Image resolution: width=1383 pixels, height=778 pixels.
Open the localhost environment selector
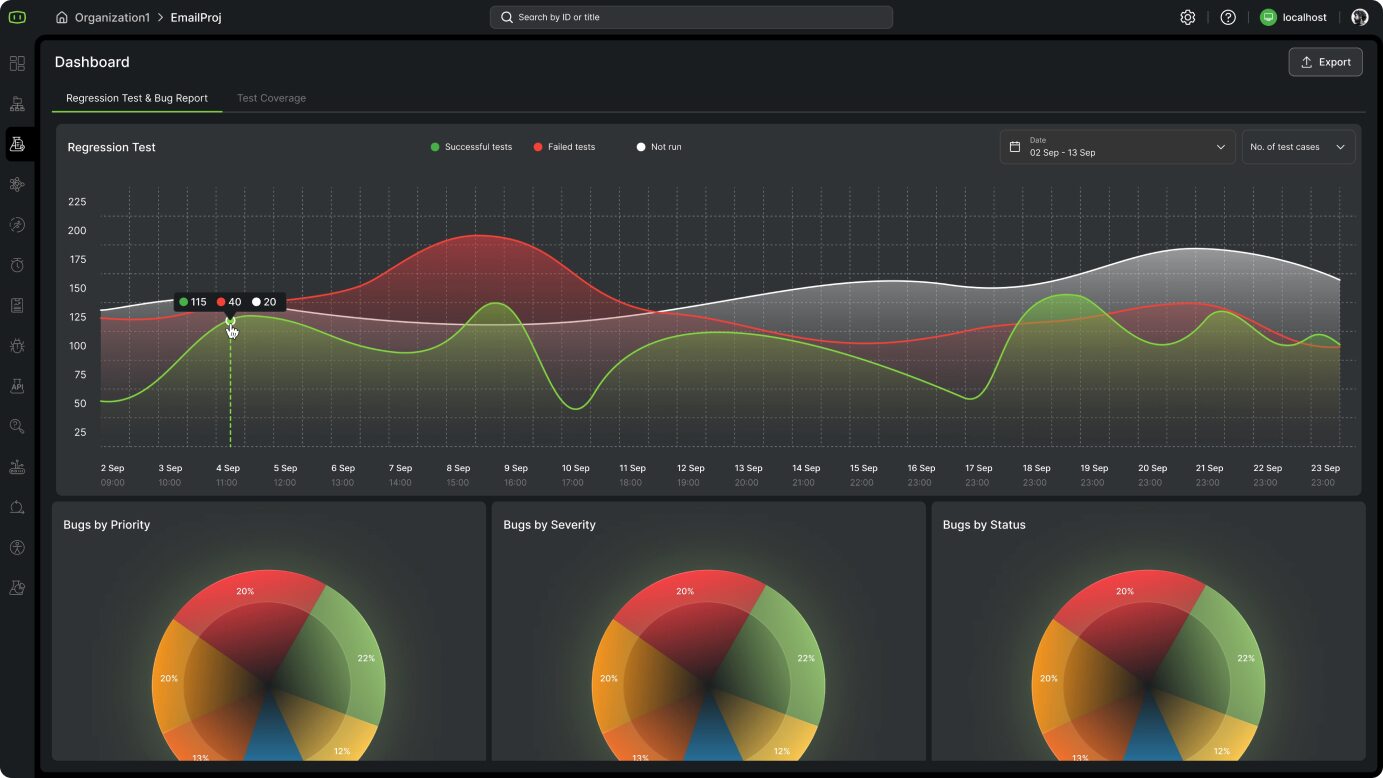tap(1294, 17)
